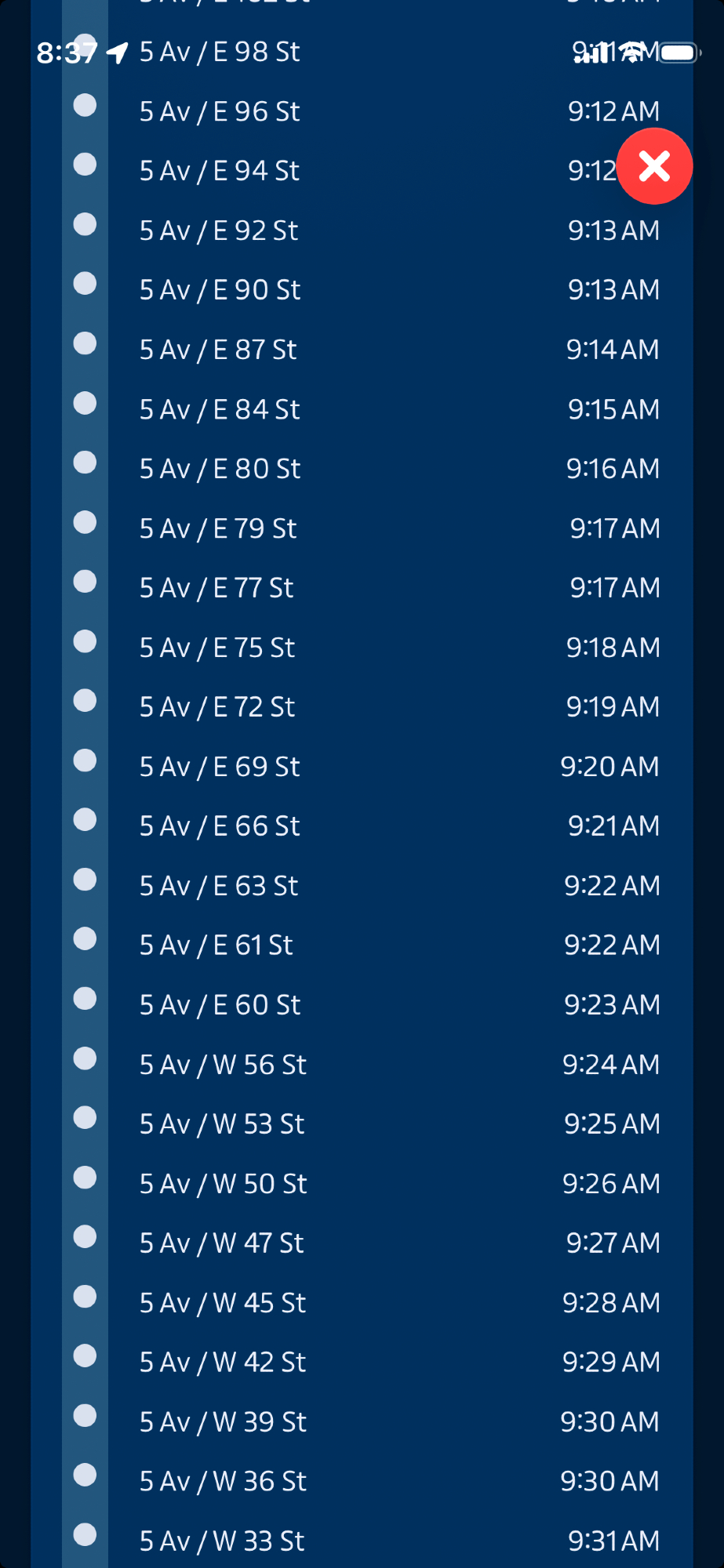
Task: Tap the stop dot next to W 56 St
Action: 85,1058
